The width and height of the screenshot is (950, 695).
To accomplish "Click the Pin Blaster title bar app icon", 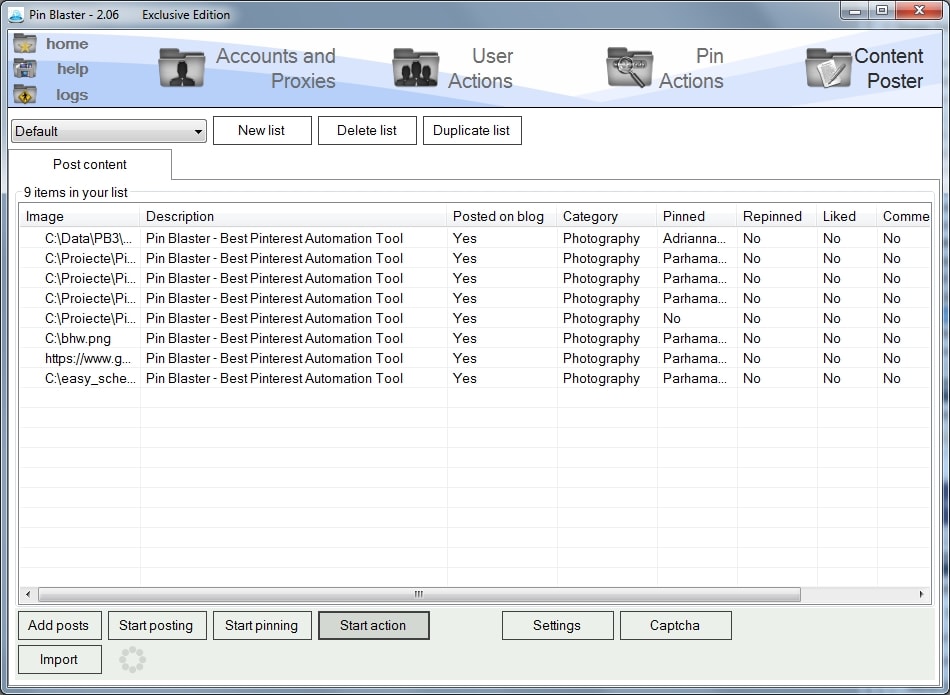I will [x=16, y=15].
